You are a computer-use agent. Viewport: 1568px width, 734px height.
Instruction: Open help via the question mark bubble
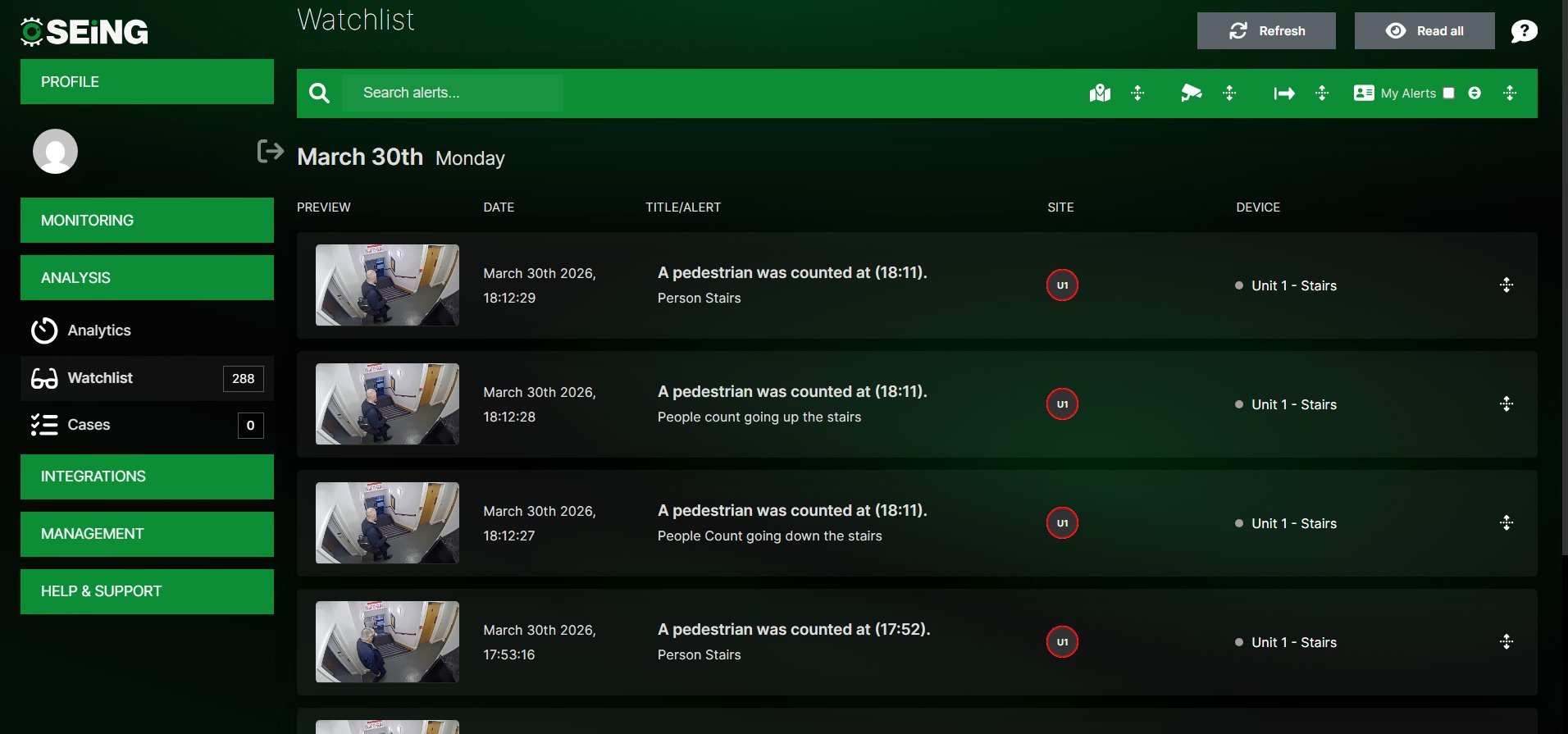(x=1524, y=31)
